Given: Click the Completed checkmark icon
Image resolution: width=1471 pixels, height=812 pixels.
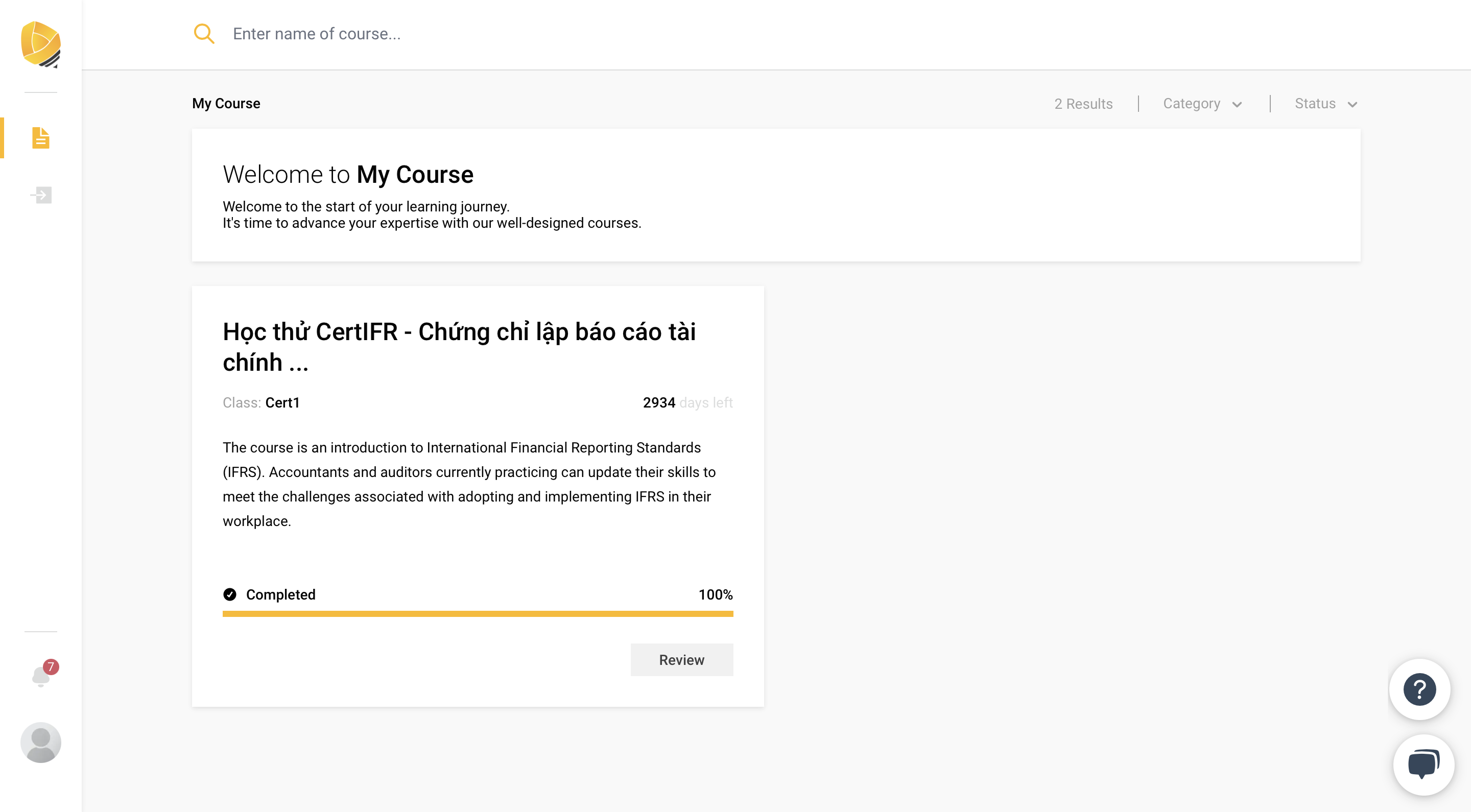Looking at the screenshot, I should tap(229, 594).
